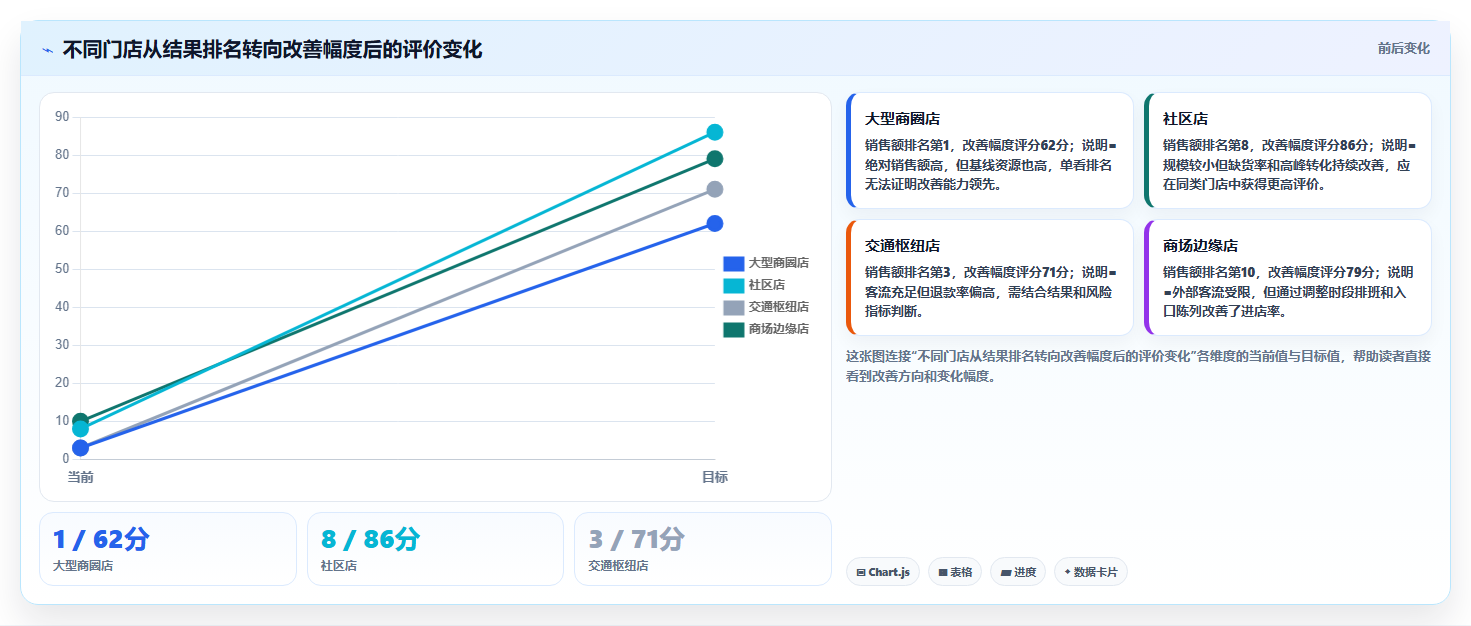This screenshot has height=626, width=1471.
Task: Toggle 社区店 legend color box
Action: pos(733,285)
